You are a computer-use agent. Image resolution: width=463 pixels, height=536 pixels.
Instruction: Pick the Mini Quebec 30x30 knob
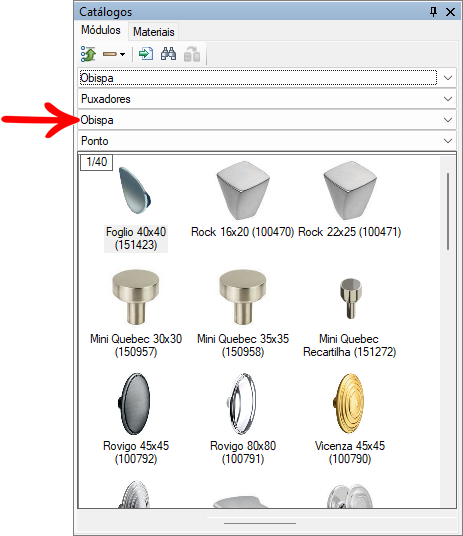[x=136, y=313]
